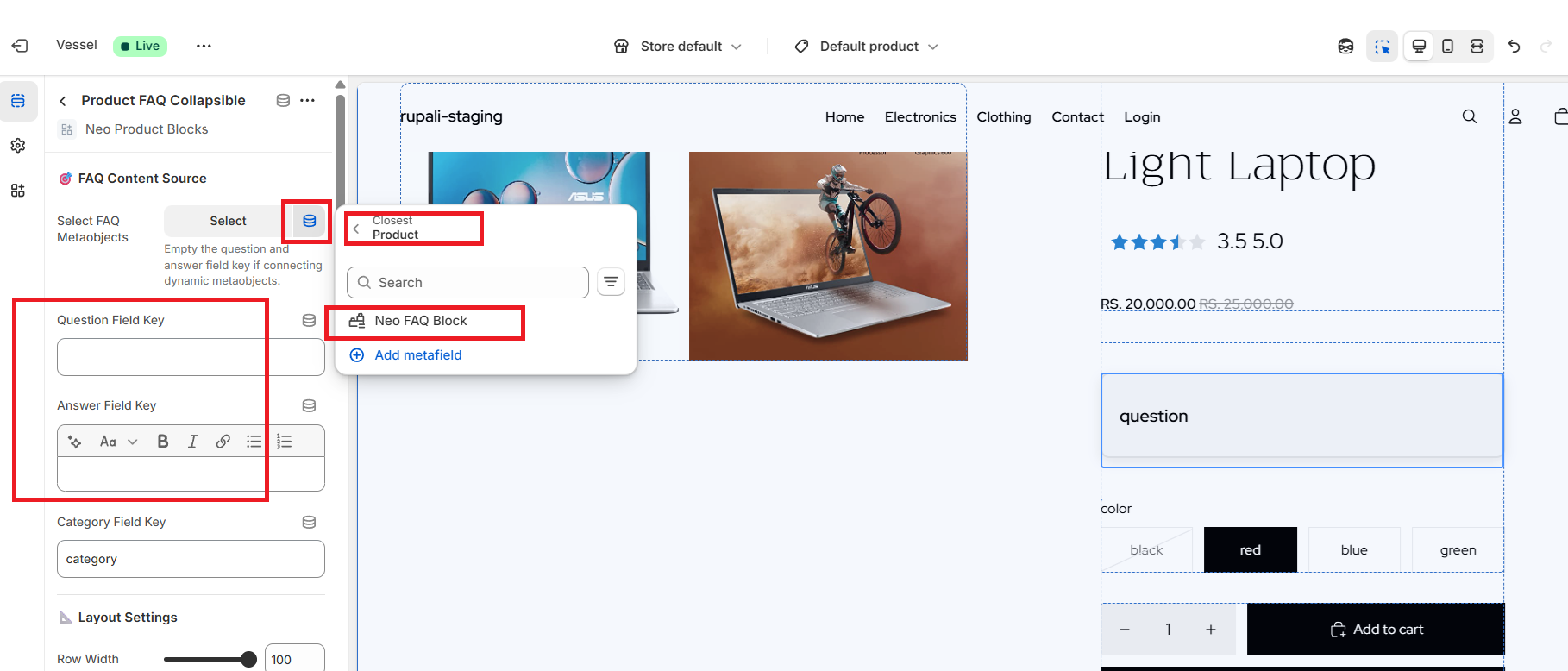
Task: Open search in store preview
Action: pyautogui.click(x=1470, y=116)
